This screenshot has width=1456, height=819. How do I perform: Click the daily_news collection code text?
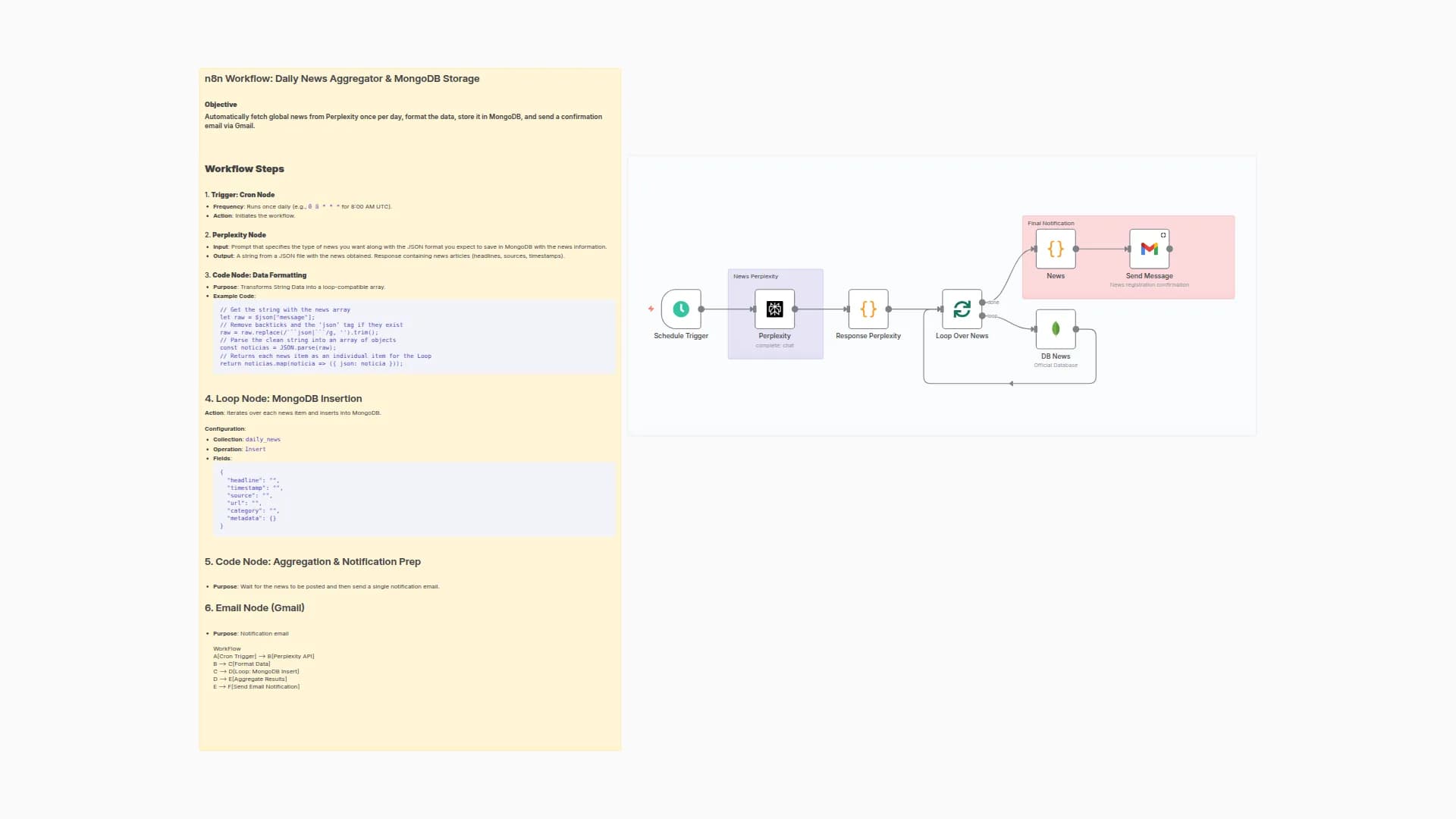[x=263, y=439]
